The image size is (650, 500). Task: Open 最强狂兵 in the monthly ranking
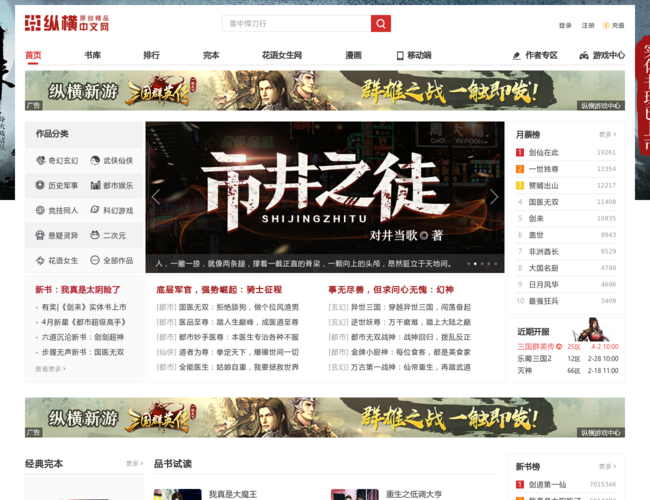[x=543, y=301]
